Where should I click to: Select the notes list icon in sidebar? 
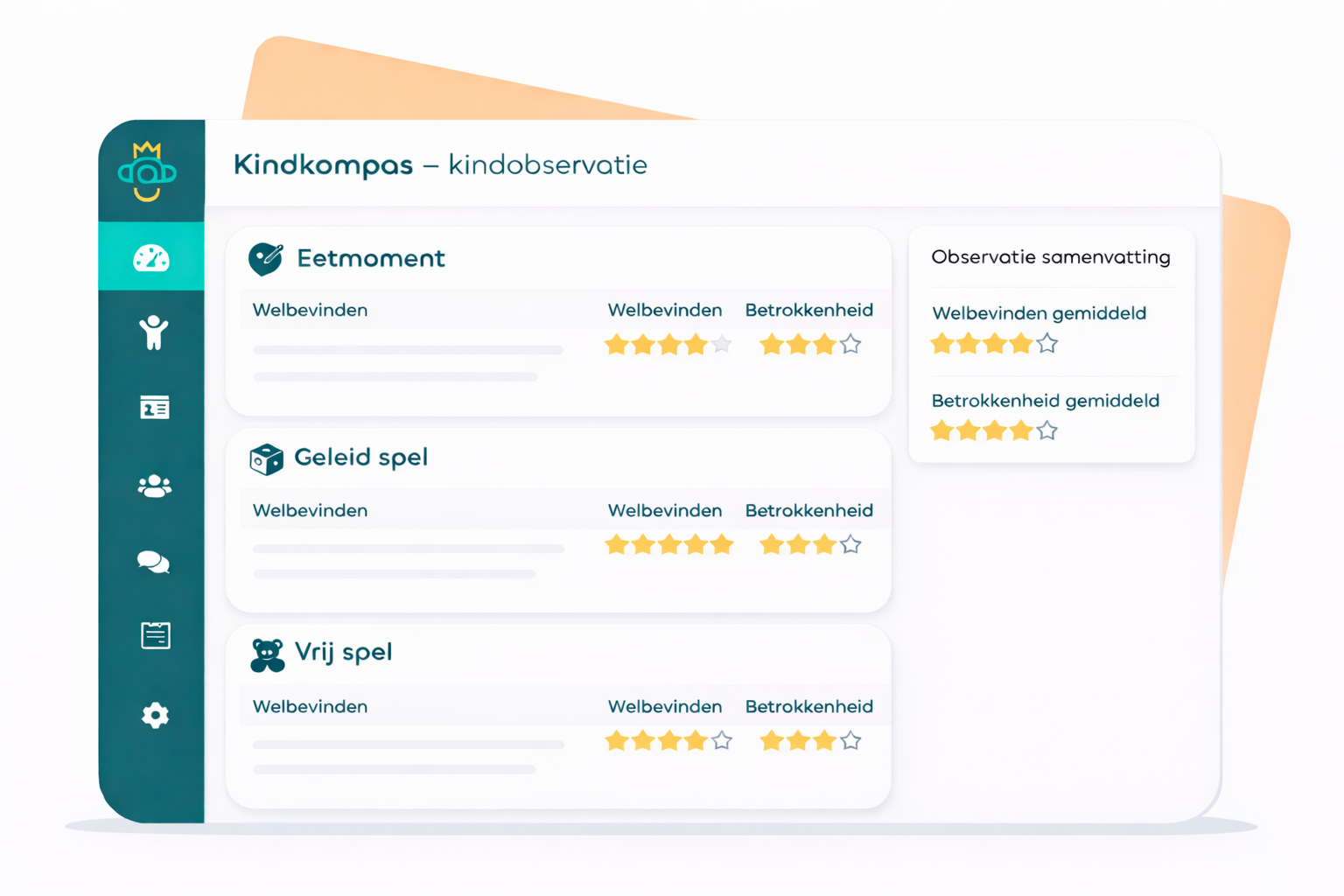point(156,635)
